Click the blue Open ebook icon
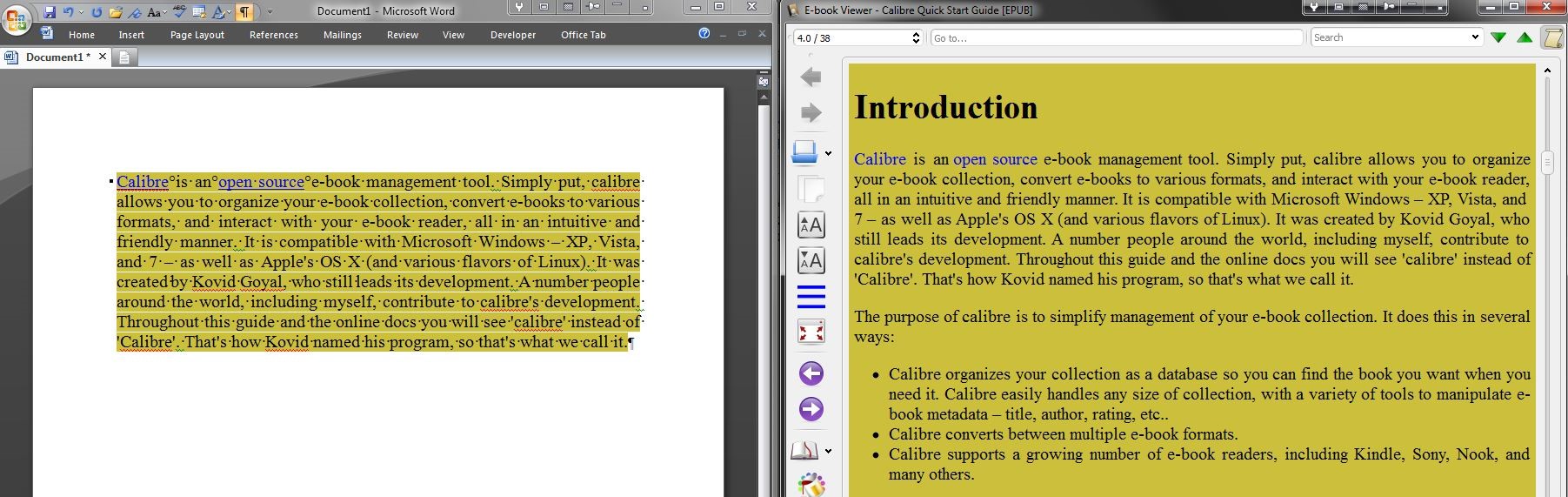The width and height of the screenshot is (1568, 497). 804,152
